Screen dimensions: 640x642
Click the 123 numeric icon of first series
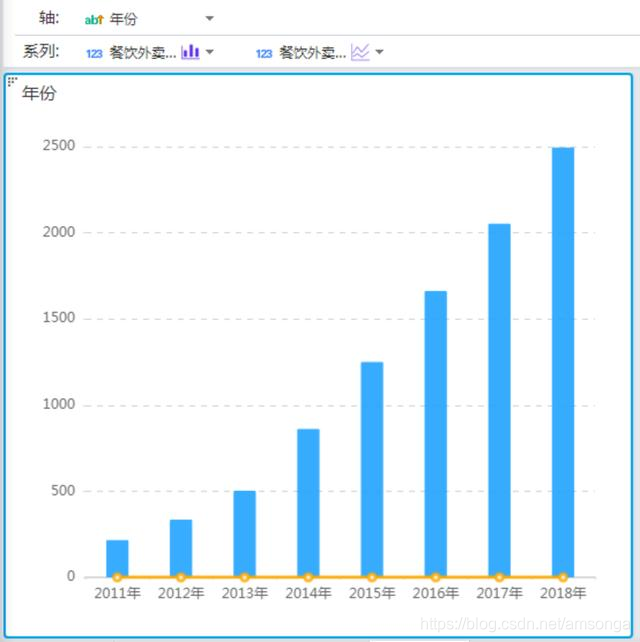[94, 53]
